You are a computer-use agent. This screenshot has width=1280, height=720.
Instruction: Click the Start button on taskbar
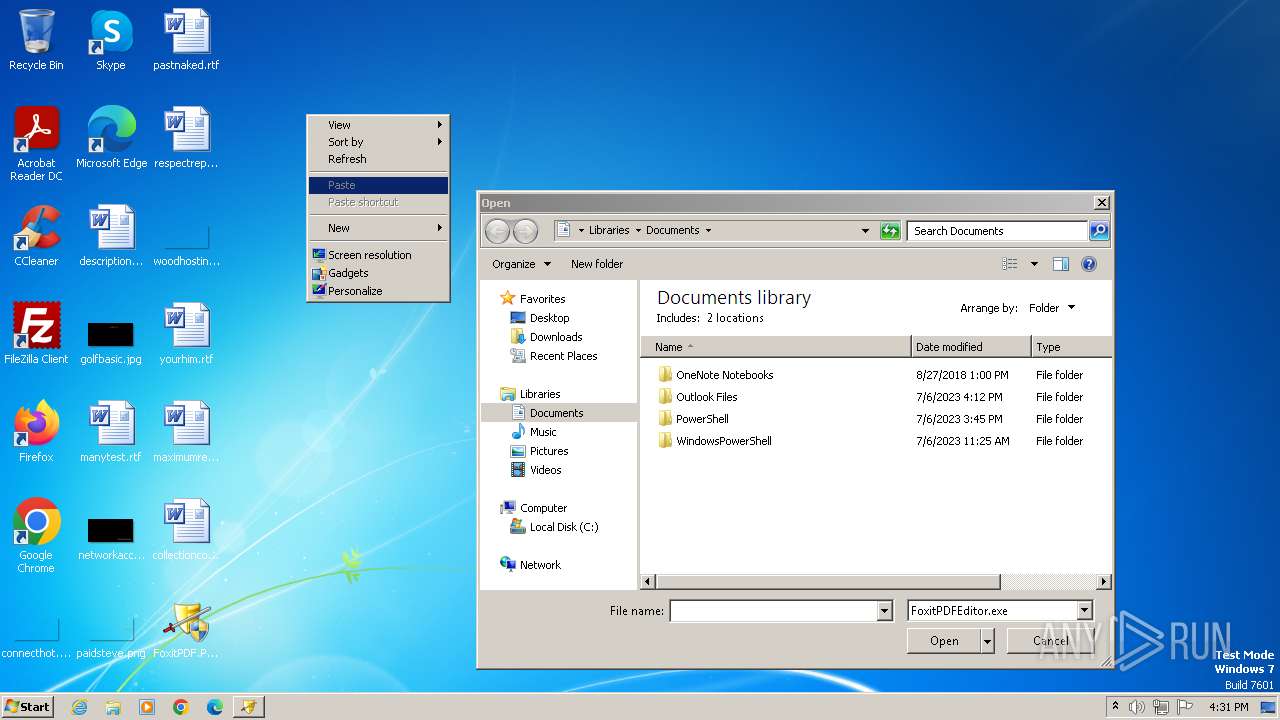tap(27, 706)
